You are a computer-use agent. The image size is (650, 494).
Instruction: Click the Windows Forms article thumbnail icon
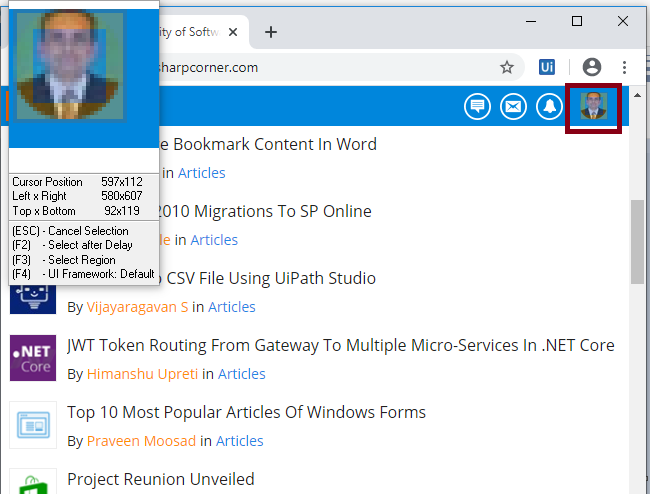pyautogui.click(x=33, y=425)
